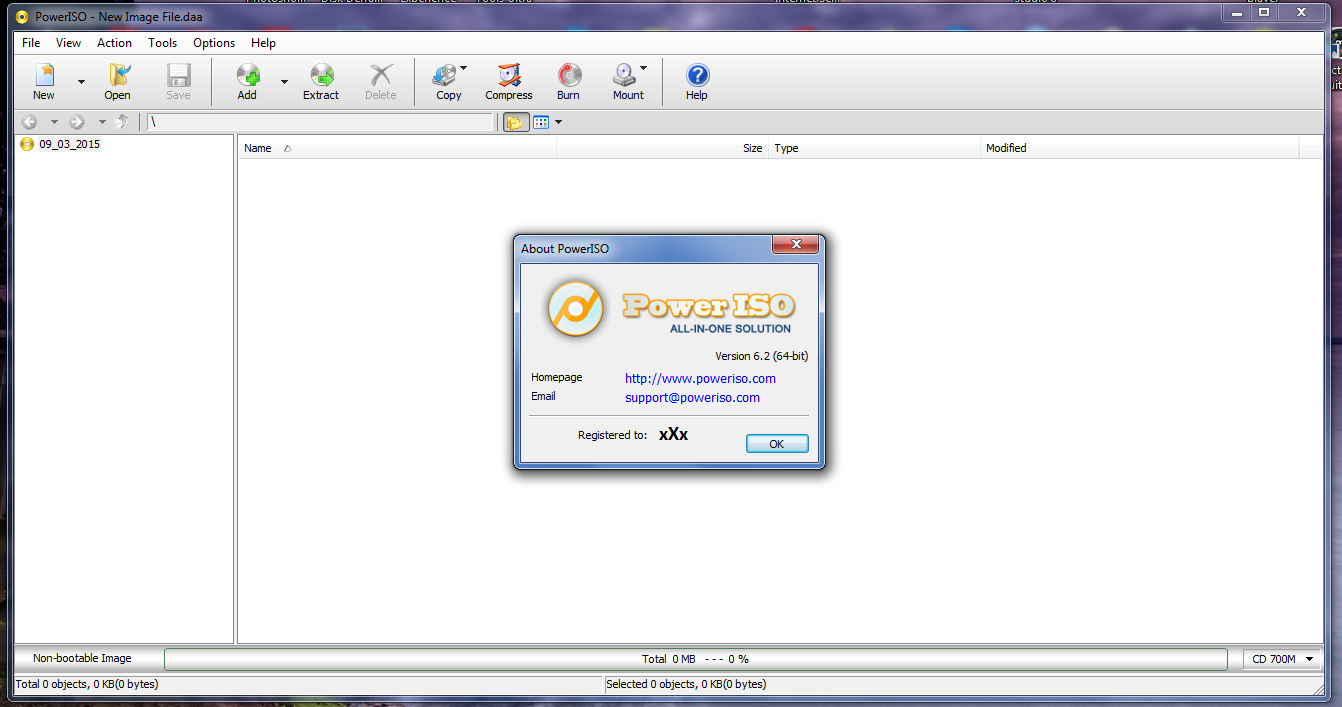Viewport: 1342px width, 707px height.
Task: Click the Registered to xXx text
Action: [633, 435]
